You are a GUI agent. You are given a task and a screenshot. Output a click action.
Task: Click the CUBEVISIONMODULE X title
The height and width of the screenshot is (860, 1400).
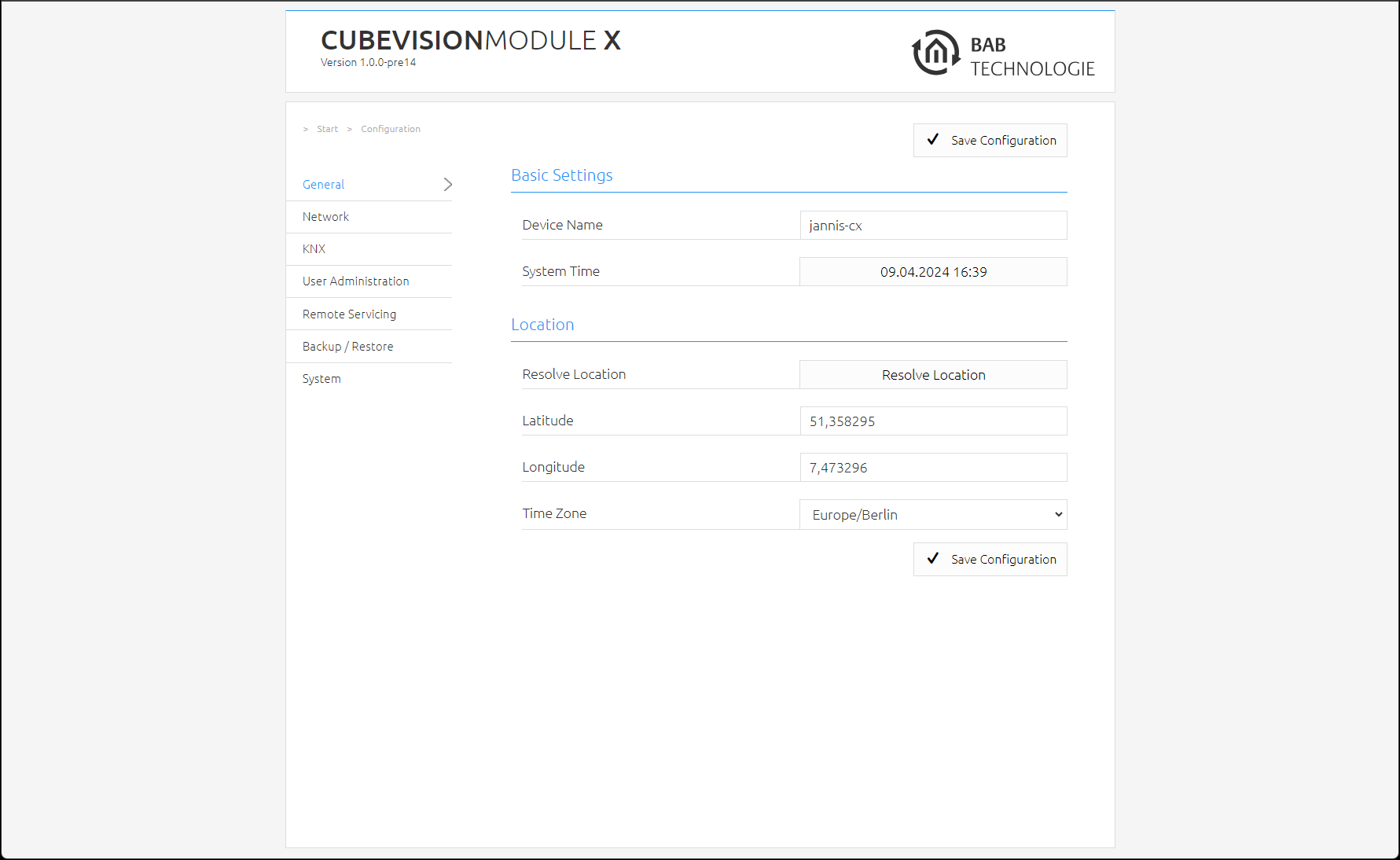(x=471, y=40)
